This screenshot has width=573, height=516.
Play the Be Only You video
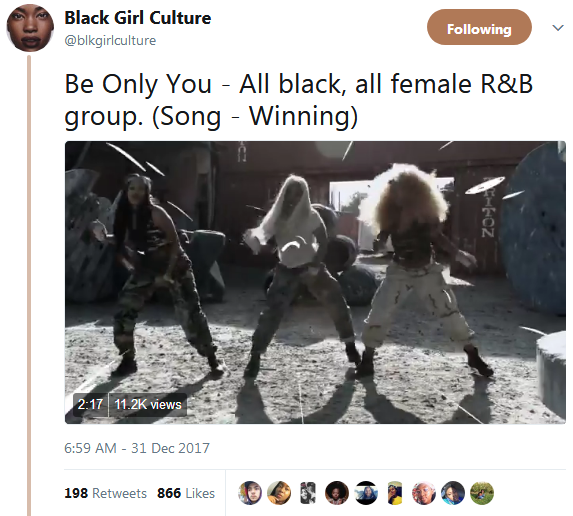point(315,282)
